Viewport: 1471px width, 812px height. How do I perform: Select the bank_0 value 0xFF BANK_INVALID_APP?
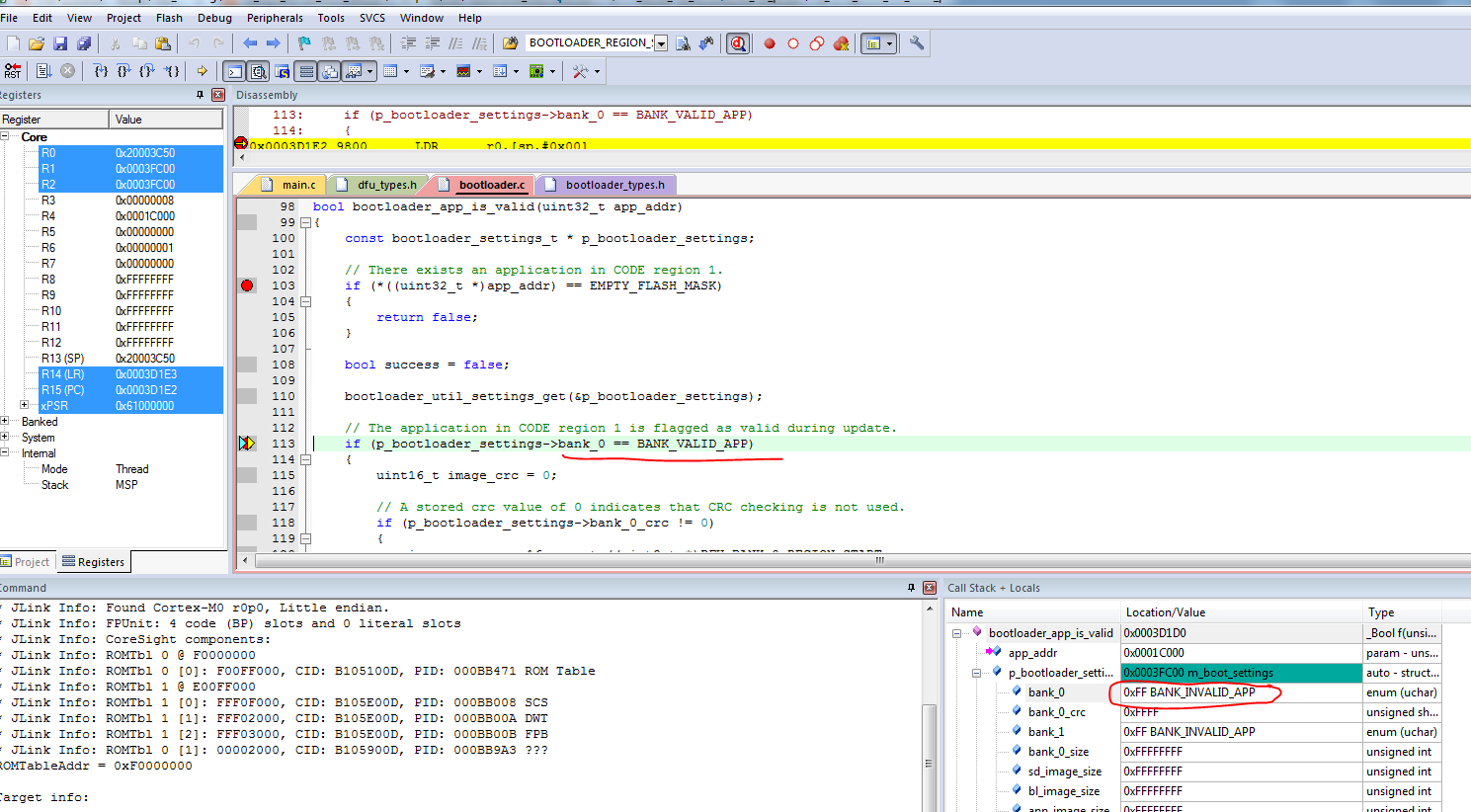tap(1242, 692)
